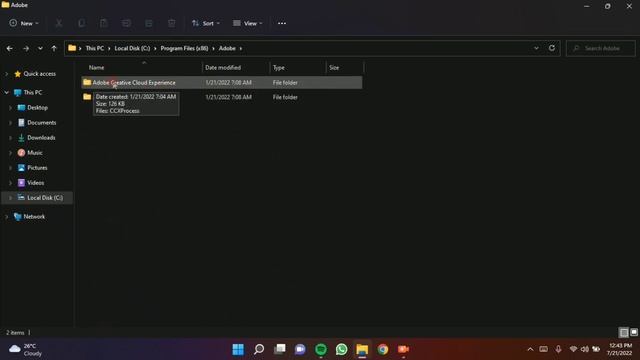640x360 pixels.
Task: Click the microphone tray icon
Action: [558, 349]
